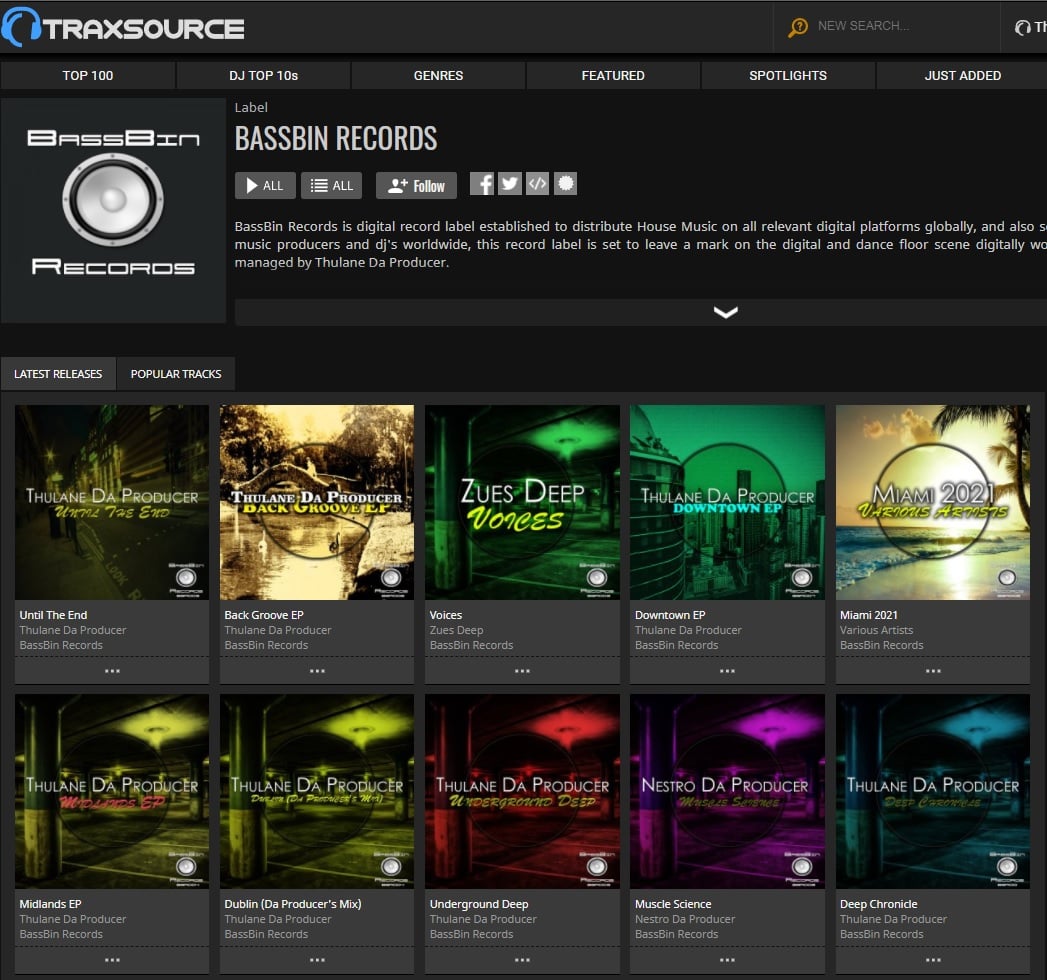The height and width of the screenshot is (980, 1047).
Task: Open Zues Deep Voices cover art
Action: pos(522,503)
